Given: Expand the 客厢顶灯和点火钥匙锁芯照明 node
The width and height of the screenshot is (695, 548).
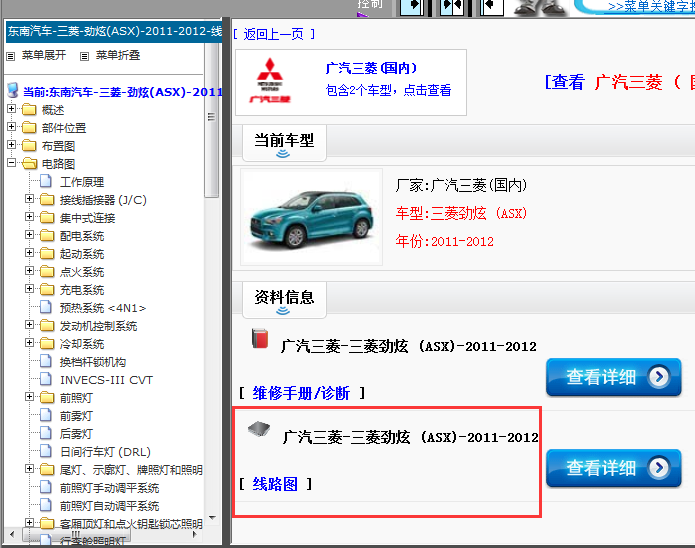Looking at the screenshot, I should (x=29, y=523).
